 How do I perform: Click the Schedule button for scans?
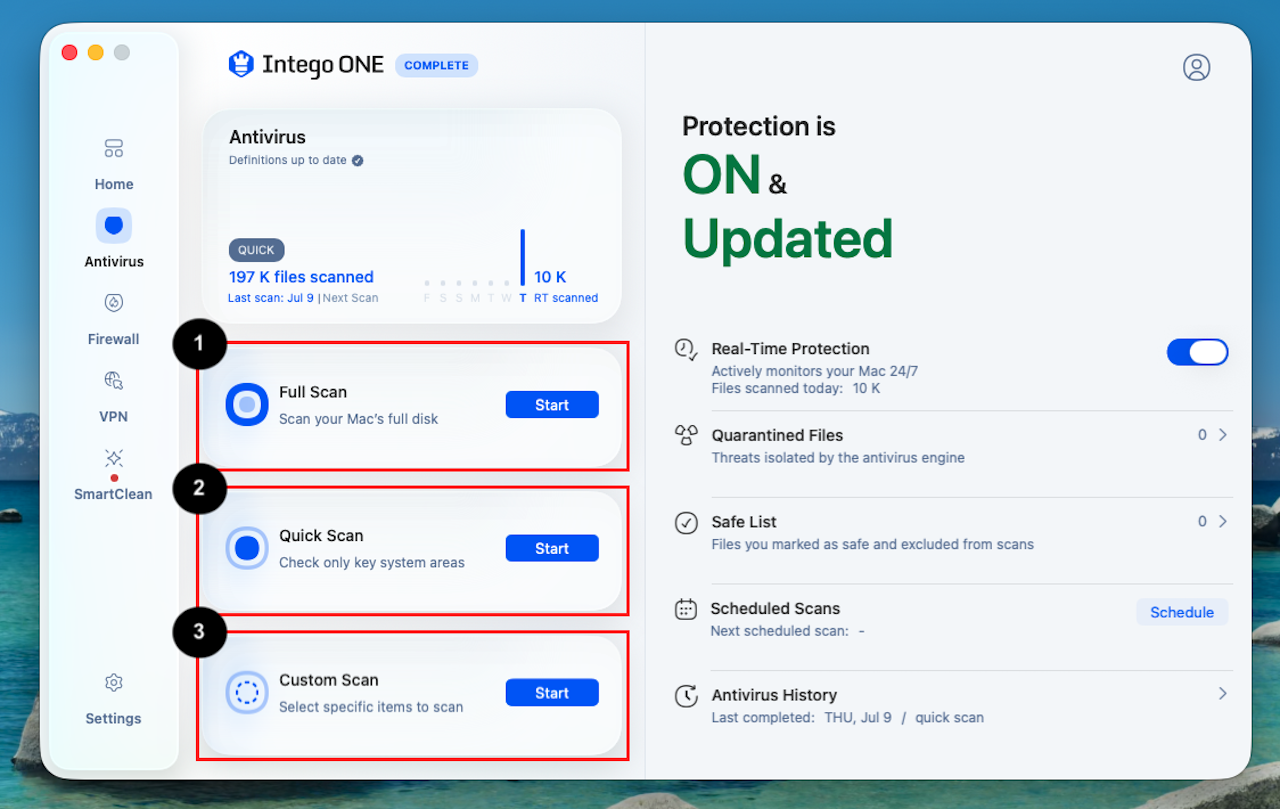[x=1182, y=612]
